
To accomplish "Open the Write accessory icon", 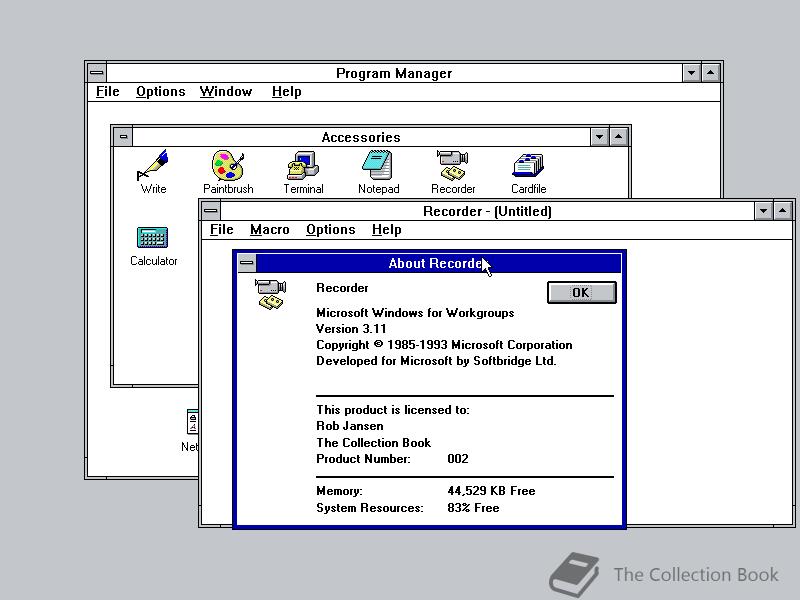I will tap(153, 166).
